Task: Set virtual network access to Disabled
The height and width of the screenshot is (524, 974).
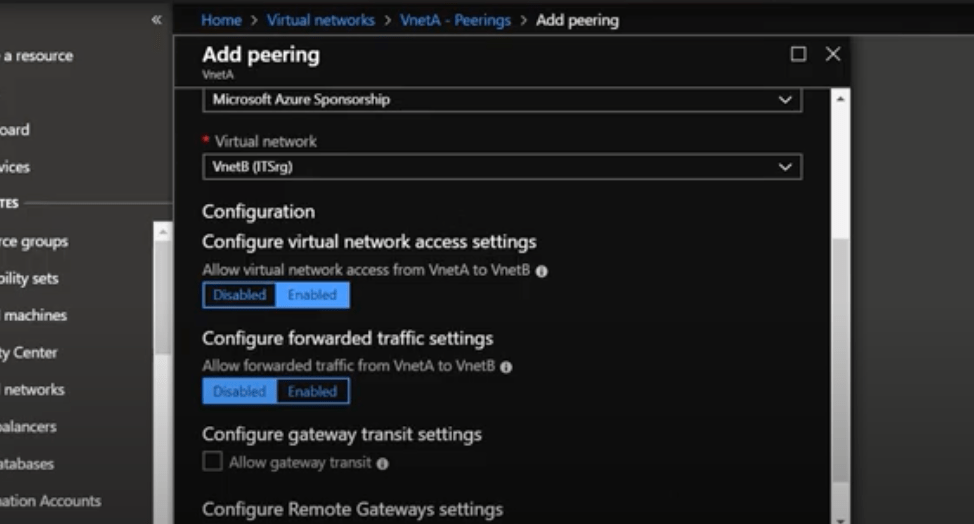Action: click(240, 295)
